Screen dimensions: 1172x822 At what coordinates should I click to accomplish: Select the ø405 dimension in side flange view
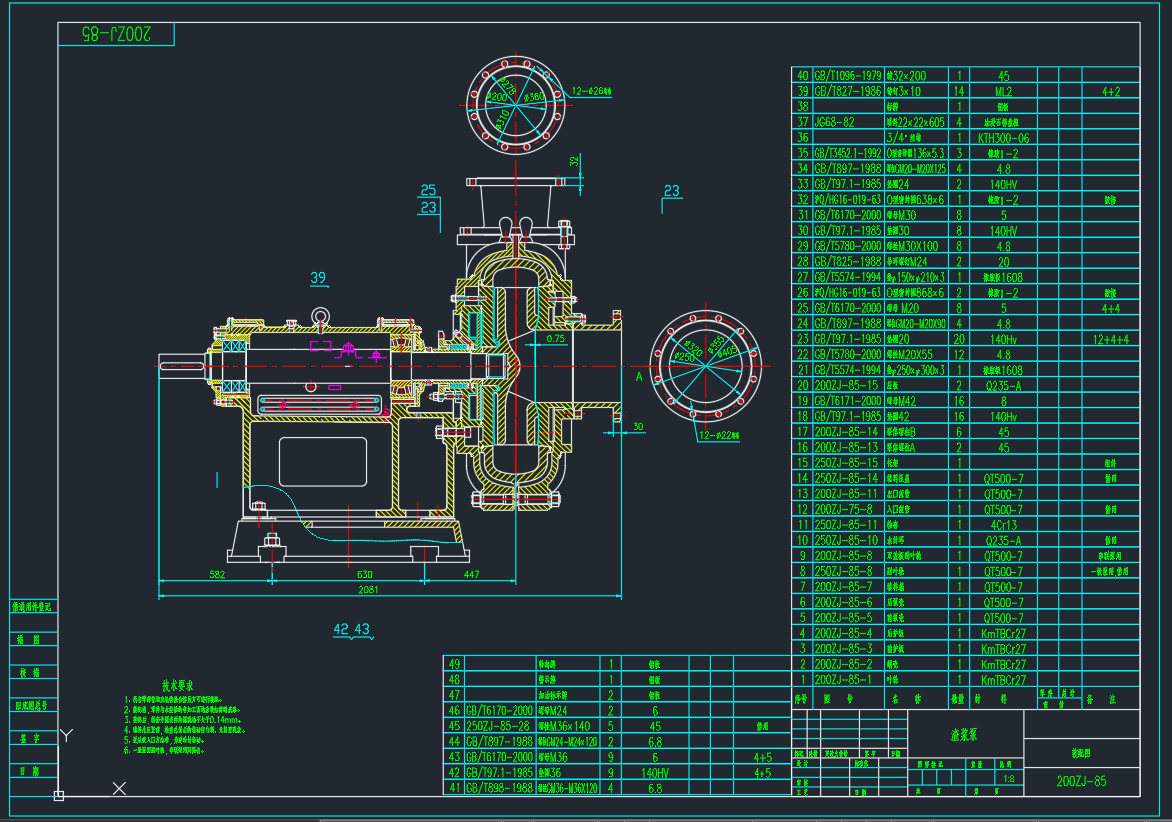[x=732, y=350]
